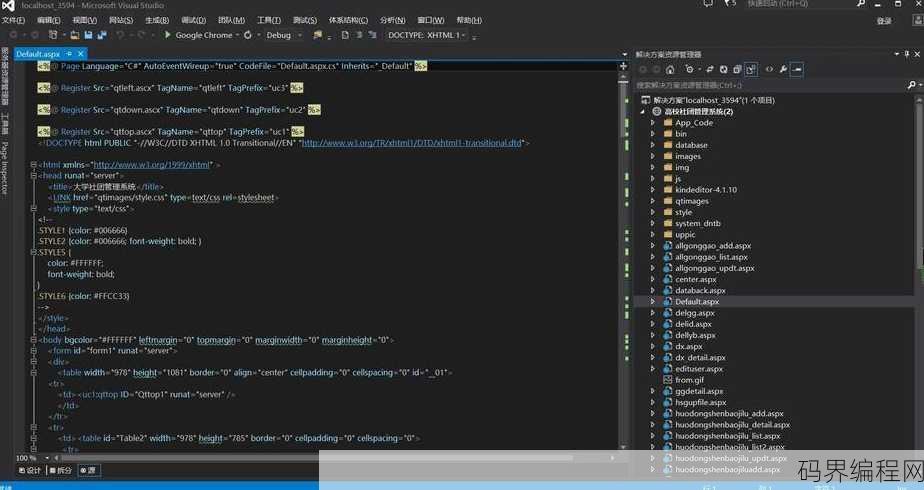924x490 pixels.
Task: Click the auto-hide pin of Solution Explorer
Action: point(906,54)
